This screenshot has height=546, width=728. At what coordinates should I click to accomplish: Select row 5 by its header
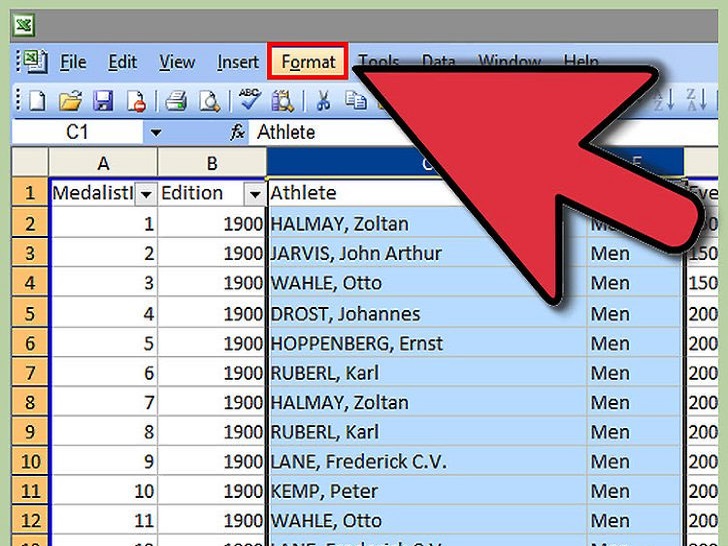point(30,313)
